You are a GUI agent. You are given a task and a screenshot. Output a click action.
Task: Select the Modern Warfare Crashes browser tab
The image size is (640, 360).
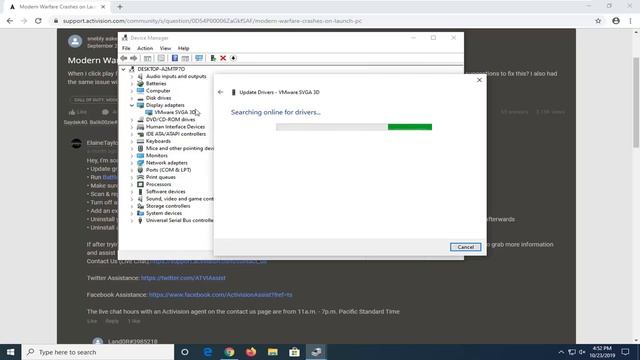click(58, 7)
